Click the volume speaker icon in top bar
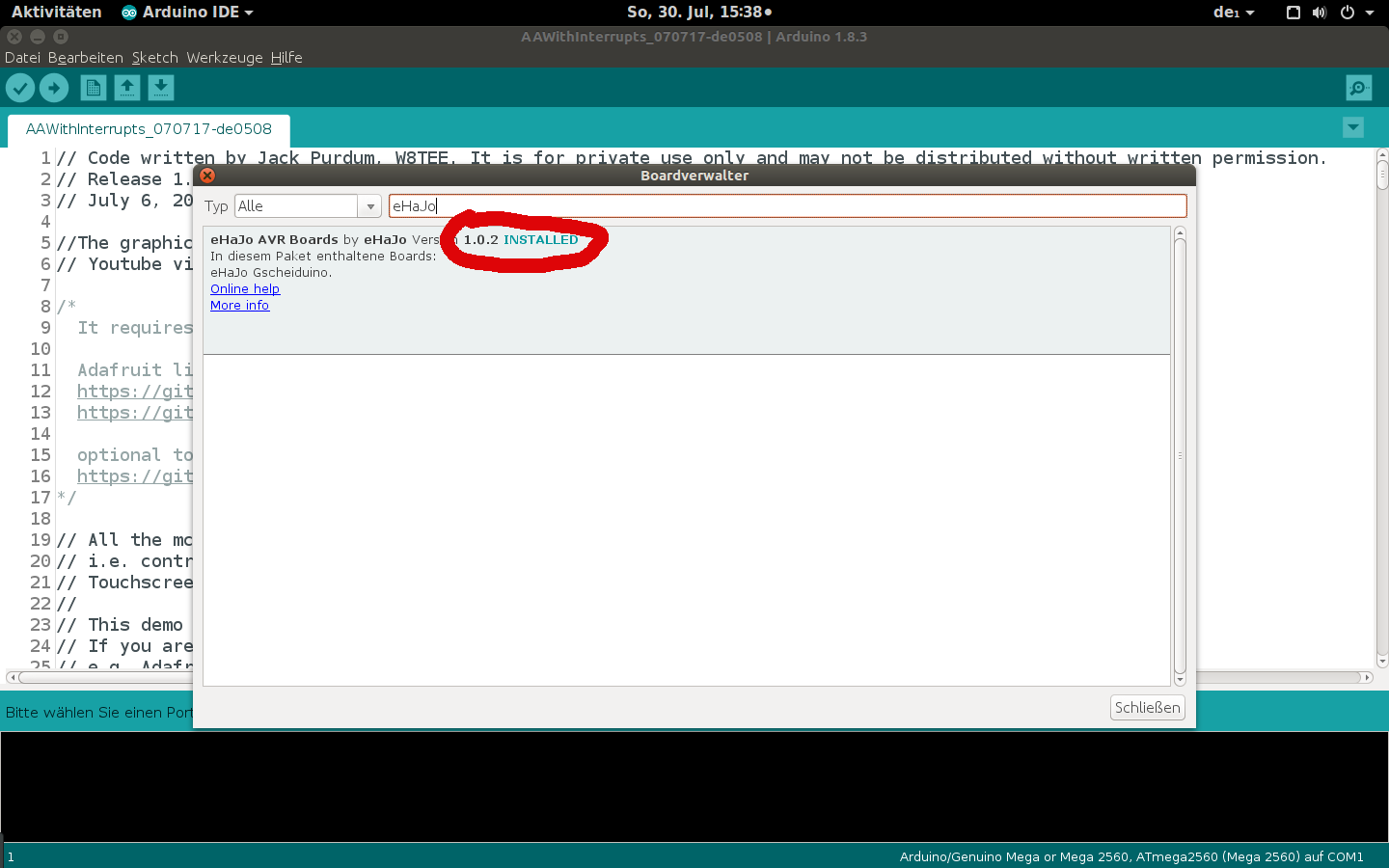Image resolution: width=1389 pixels, height=868 pixels. tap(1320, 13)
